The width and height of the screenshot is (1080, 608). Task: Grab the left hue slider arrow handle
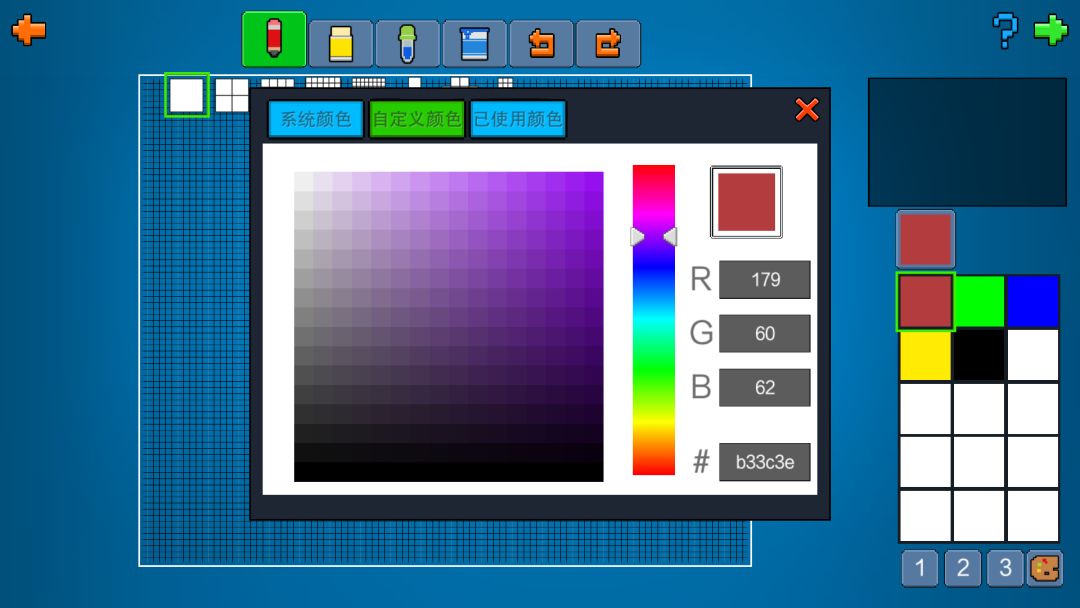click(x=638, y=237)
